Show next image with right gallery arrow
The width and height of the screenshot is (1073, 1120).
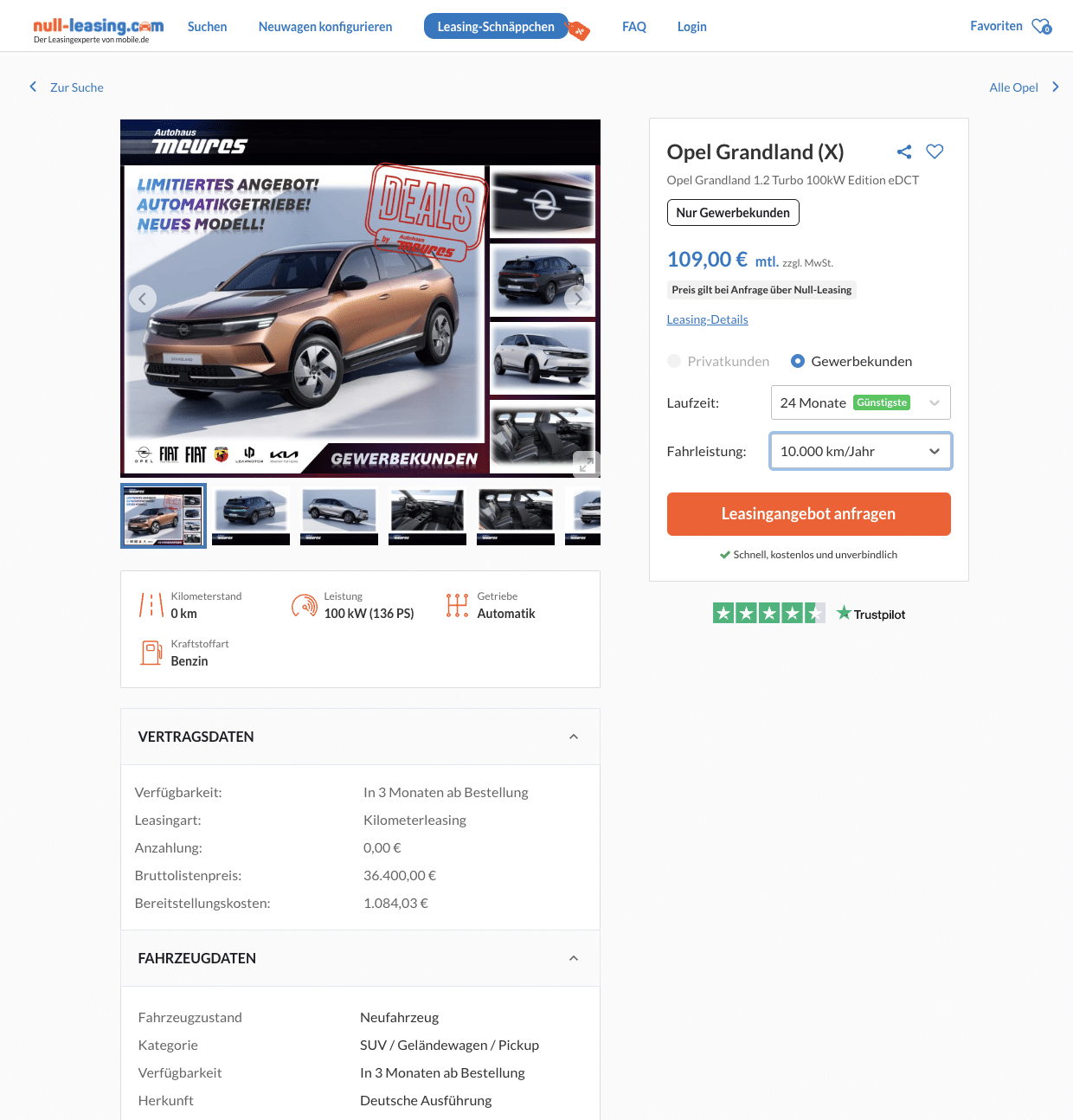pyautogui.click(x=578, y=299)
